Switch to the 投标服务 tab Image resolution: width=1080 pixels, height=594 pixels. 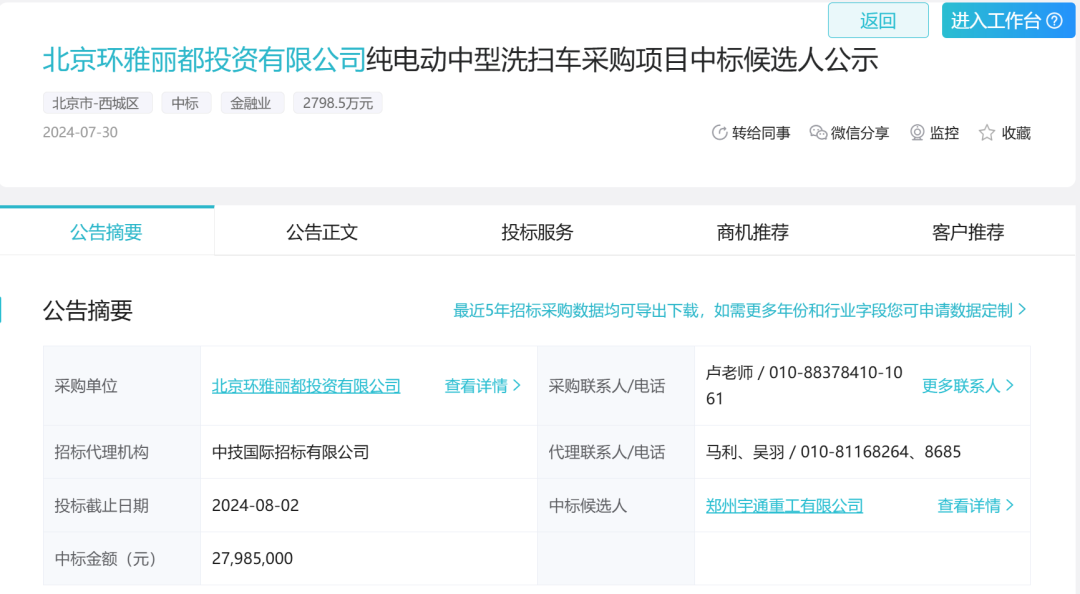(x=537, y=232)
